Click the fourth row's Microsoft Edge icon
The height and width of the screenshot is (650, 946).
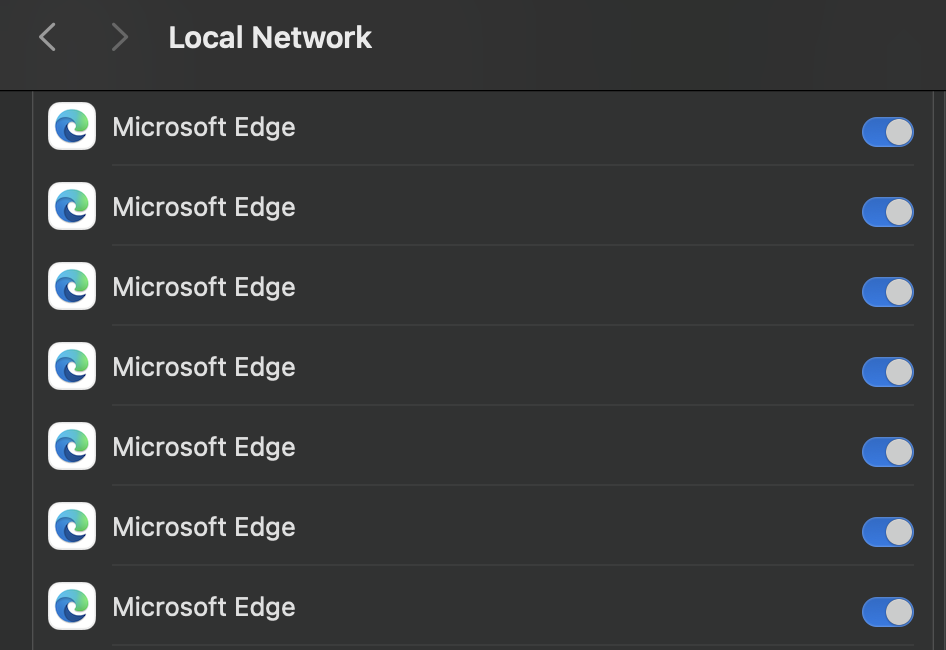pos(72,367)
